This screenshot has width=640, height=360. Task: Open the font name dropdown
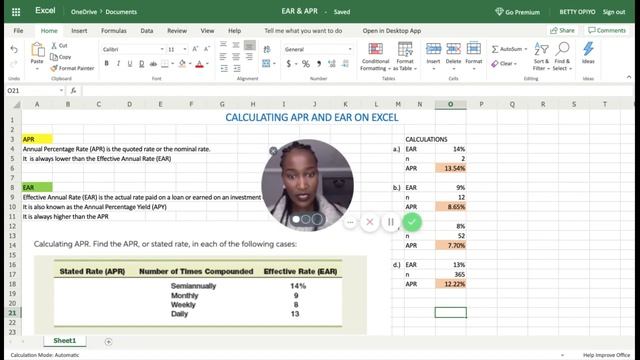click(162, 49)
